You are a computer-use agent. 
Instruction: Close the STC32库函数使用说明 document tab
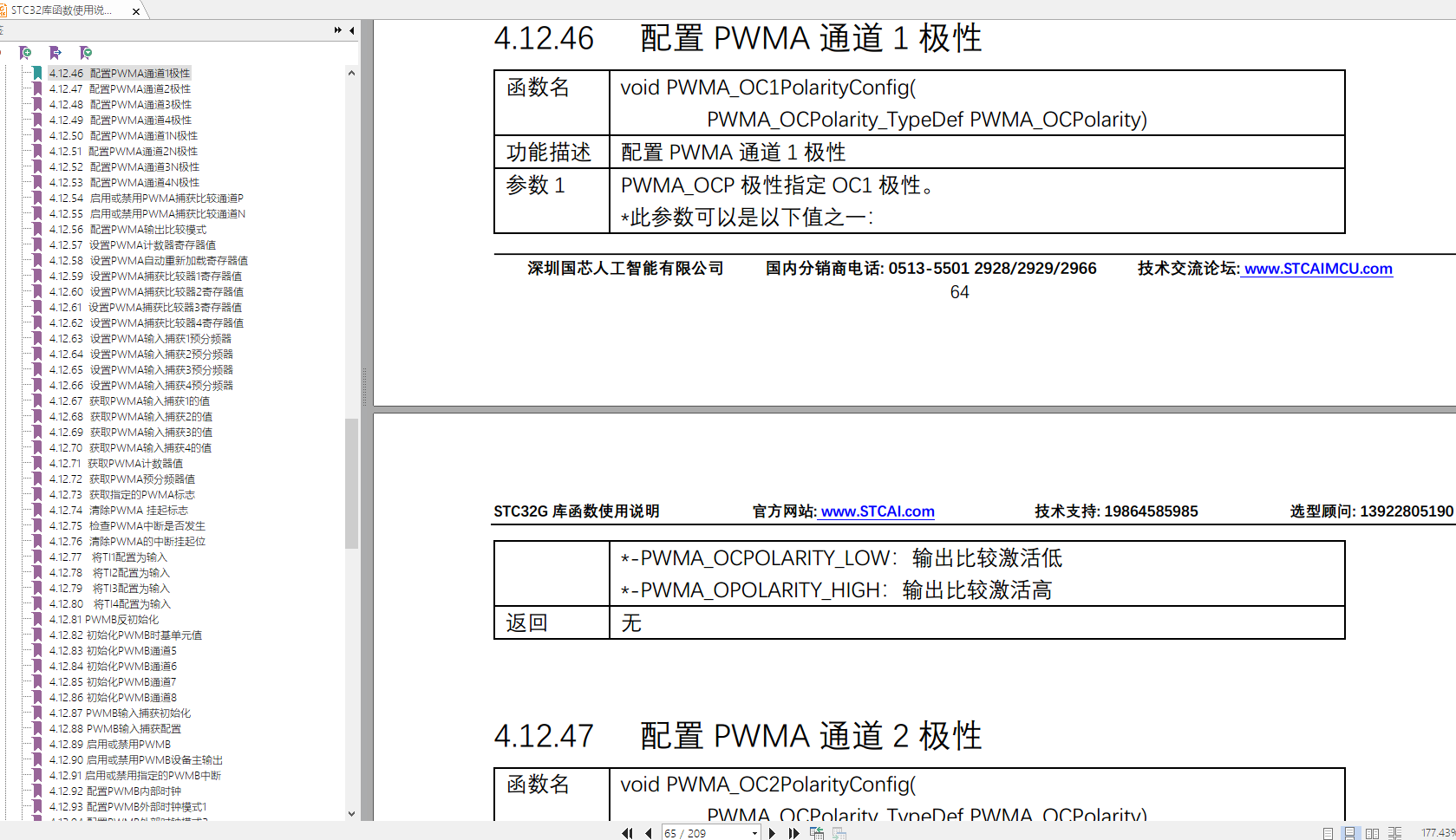pos(136,11)
